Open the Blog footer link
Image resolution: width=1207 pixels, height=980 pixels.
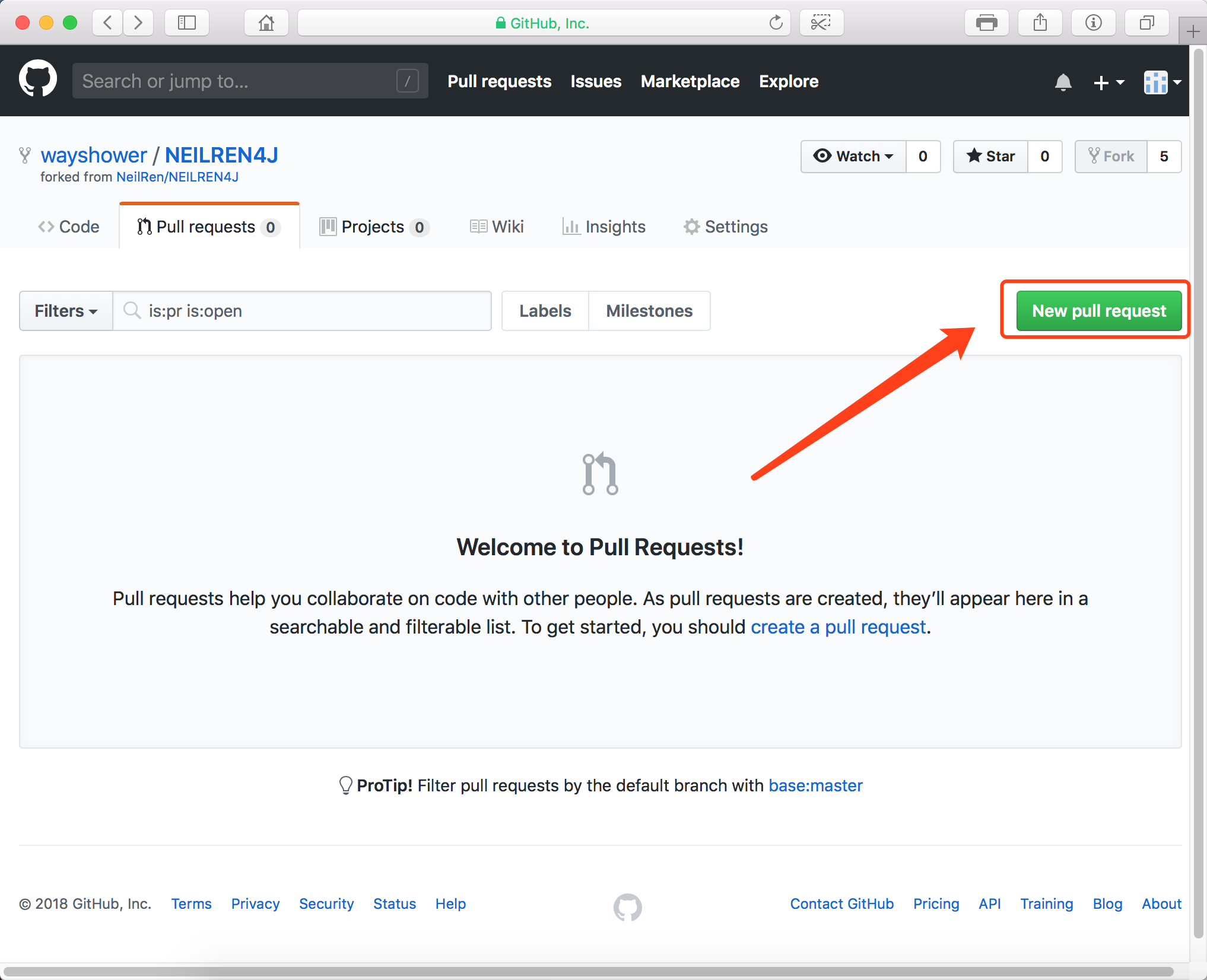(1107, 903)
